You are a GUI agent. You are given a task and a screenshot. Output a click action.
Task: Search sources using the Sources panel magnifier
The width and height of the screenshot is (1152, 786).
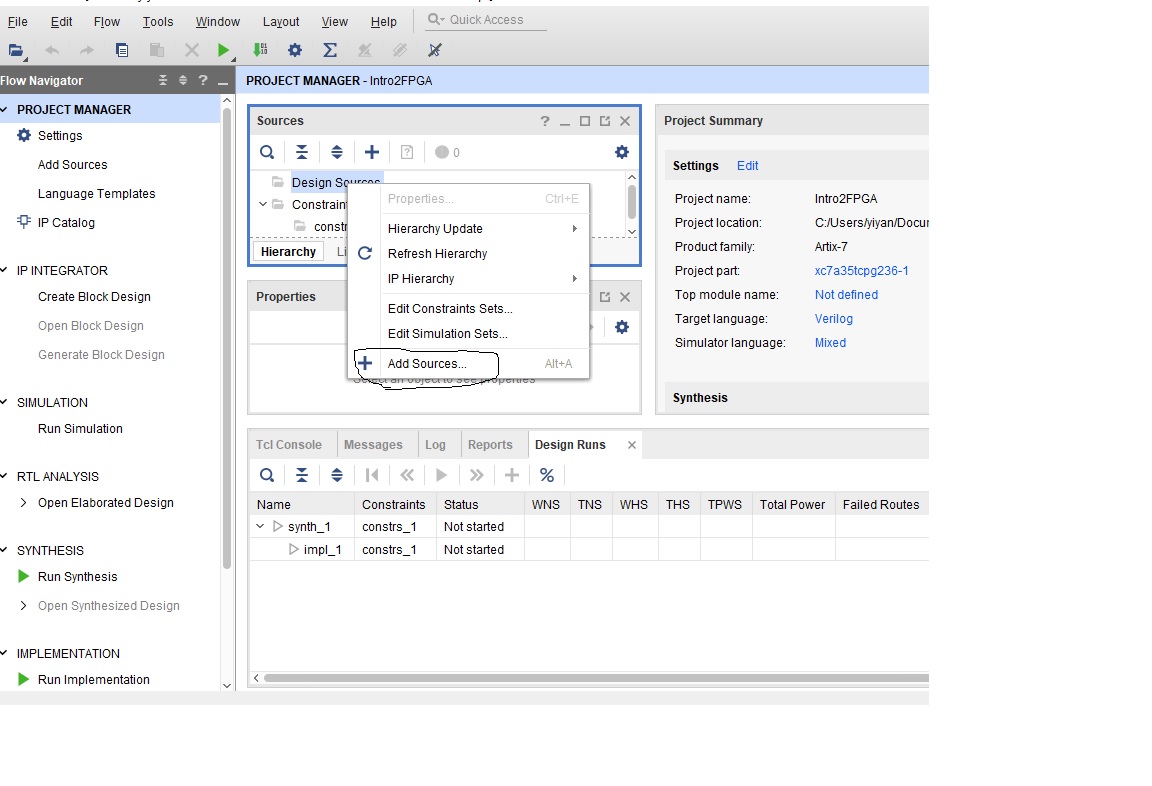point(267,152)
